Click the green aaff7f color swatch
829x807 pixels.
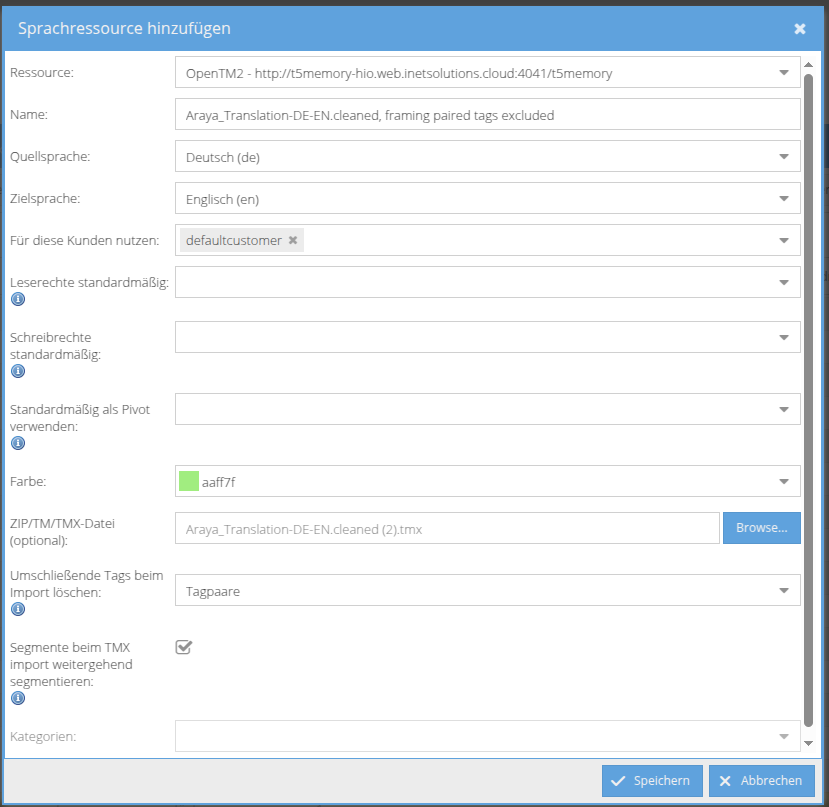point(188,482)
